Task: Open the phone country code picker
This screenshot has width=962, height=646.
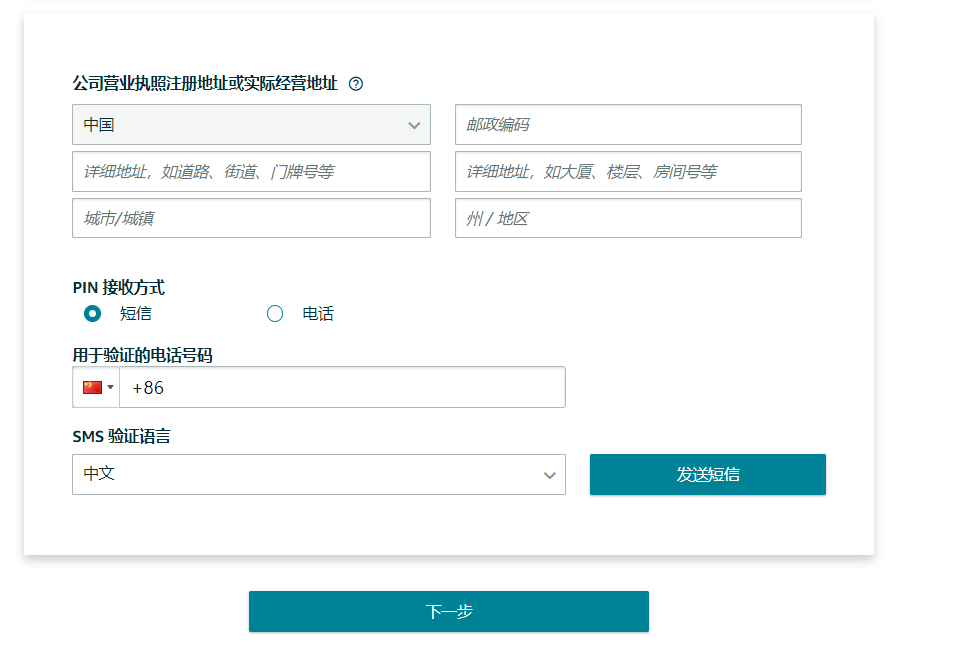Action: [96, 387]
